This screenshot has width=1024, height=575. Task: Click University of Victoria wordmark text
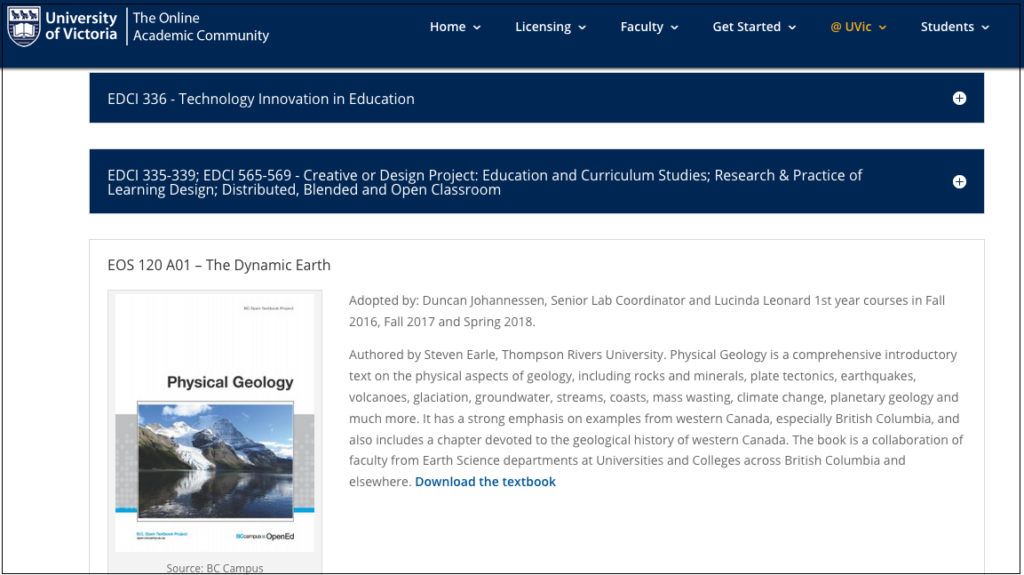81,26
